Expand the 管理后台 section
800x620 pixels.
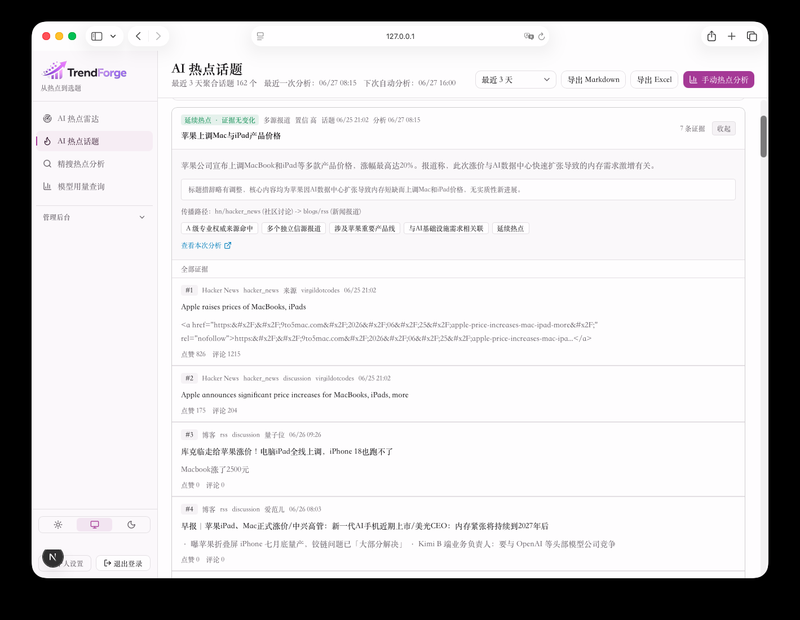click(94, 217)
